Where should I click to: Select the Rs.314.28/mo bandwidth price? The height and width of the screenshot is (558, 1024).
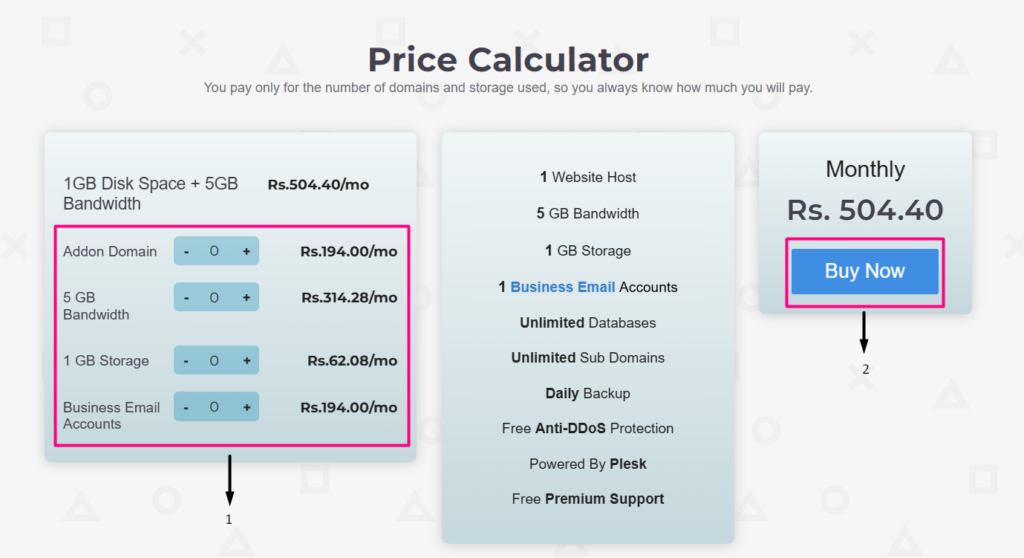point(349,297)
